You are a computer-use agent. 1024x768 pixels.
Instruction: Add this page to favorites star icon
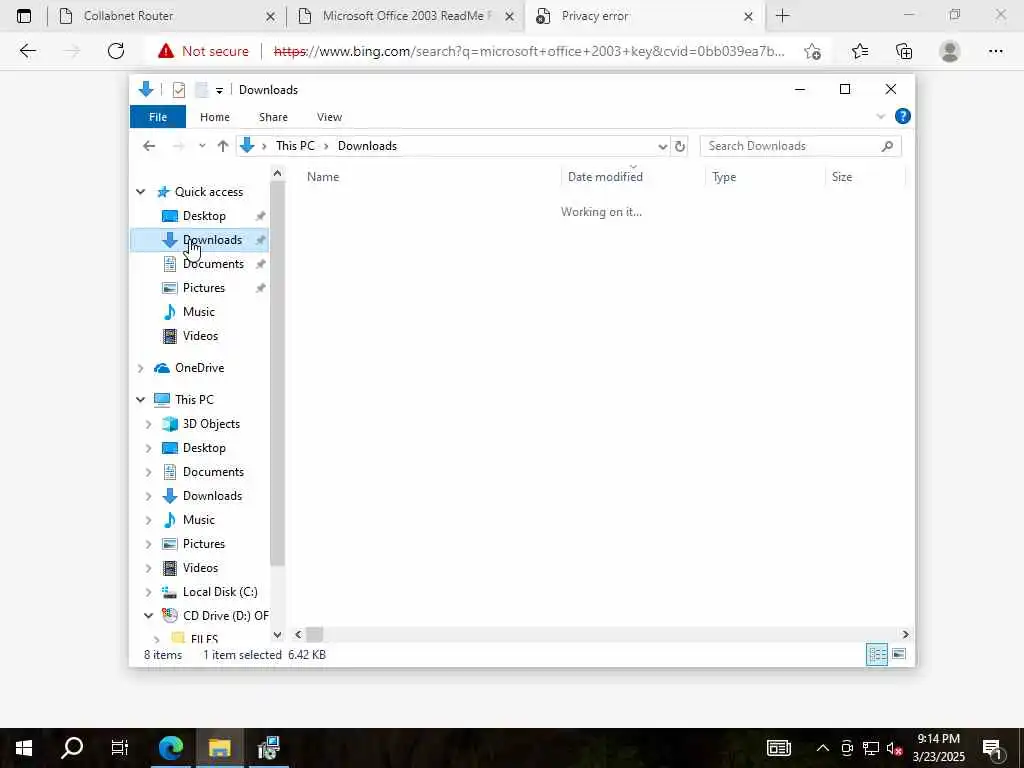[812, 51]
